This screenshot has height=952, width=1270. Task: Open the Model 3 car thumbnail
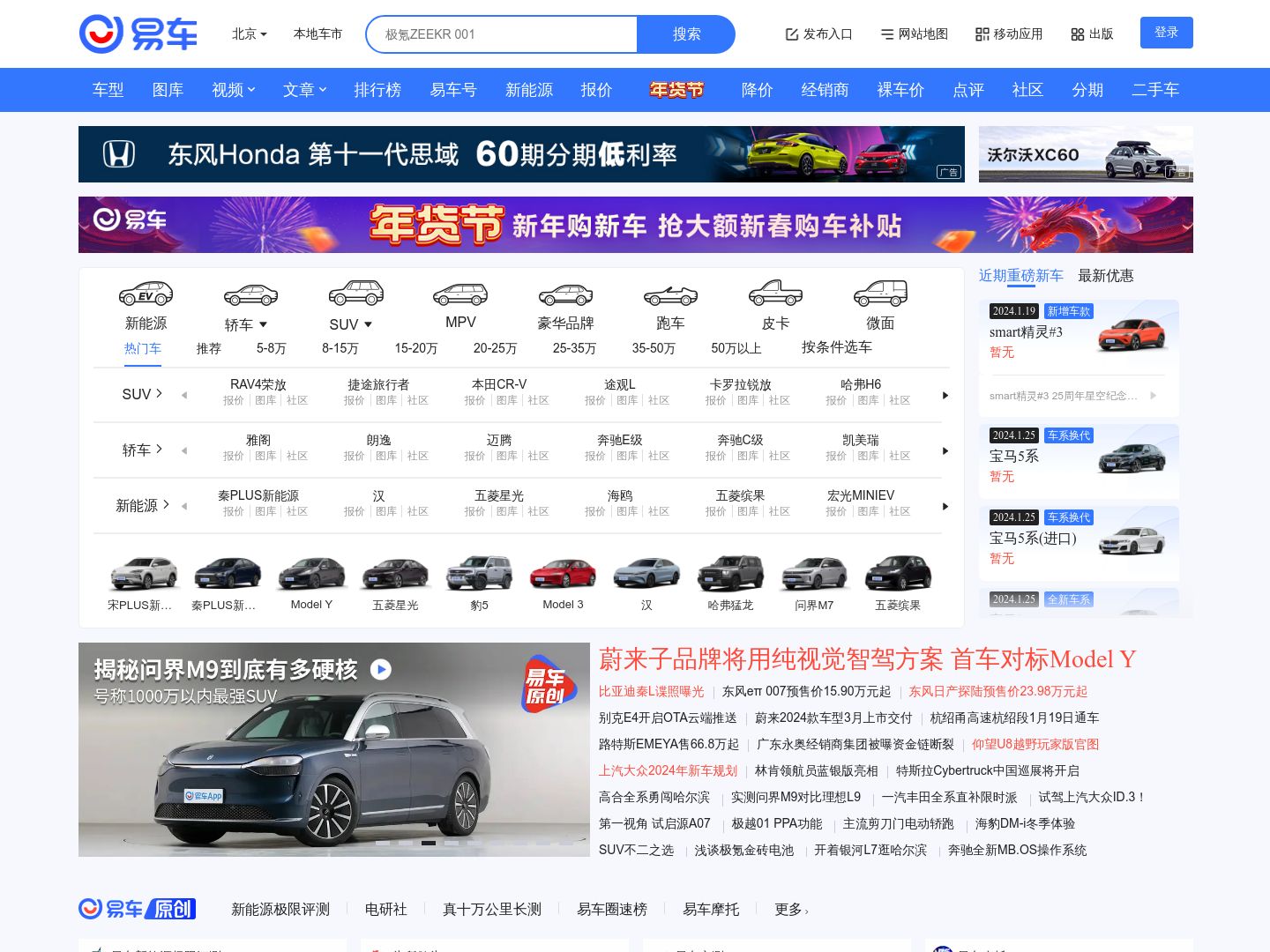[x=563, y=574]
